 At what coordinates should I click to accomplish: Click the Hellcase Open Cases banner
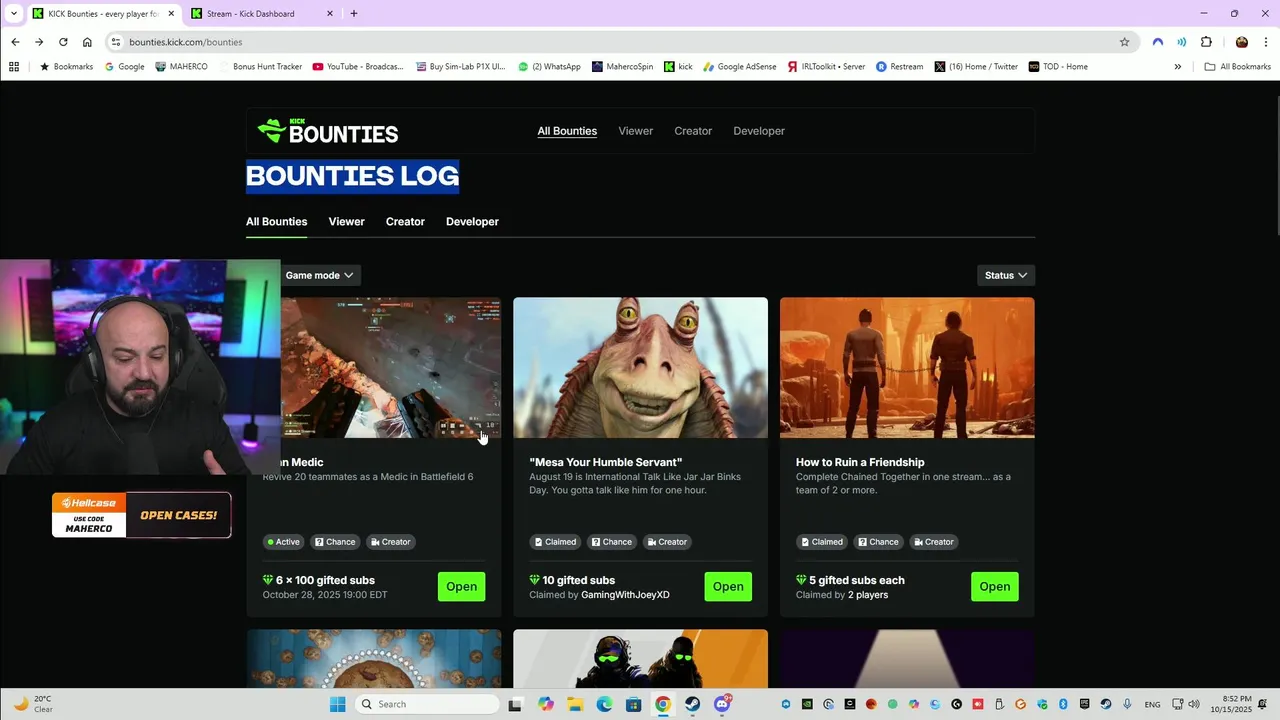point(141,515)
